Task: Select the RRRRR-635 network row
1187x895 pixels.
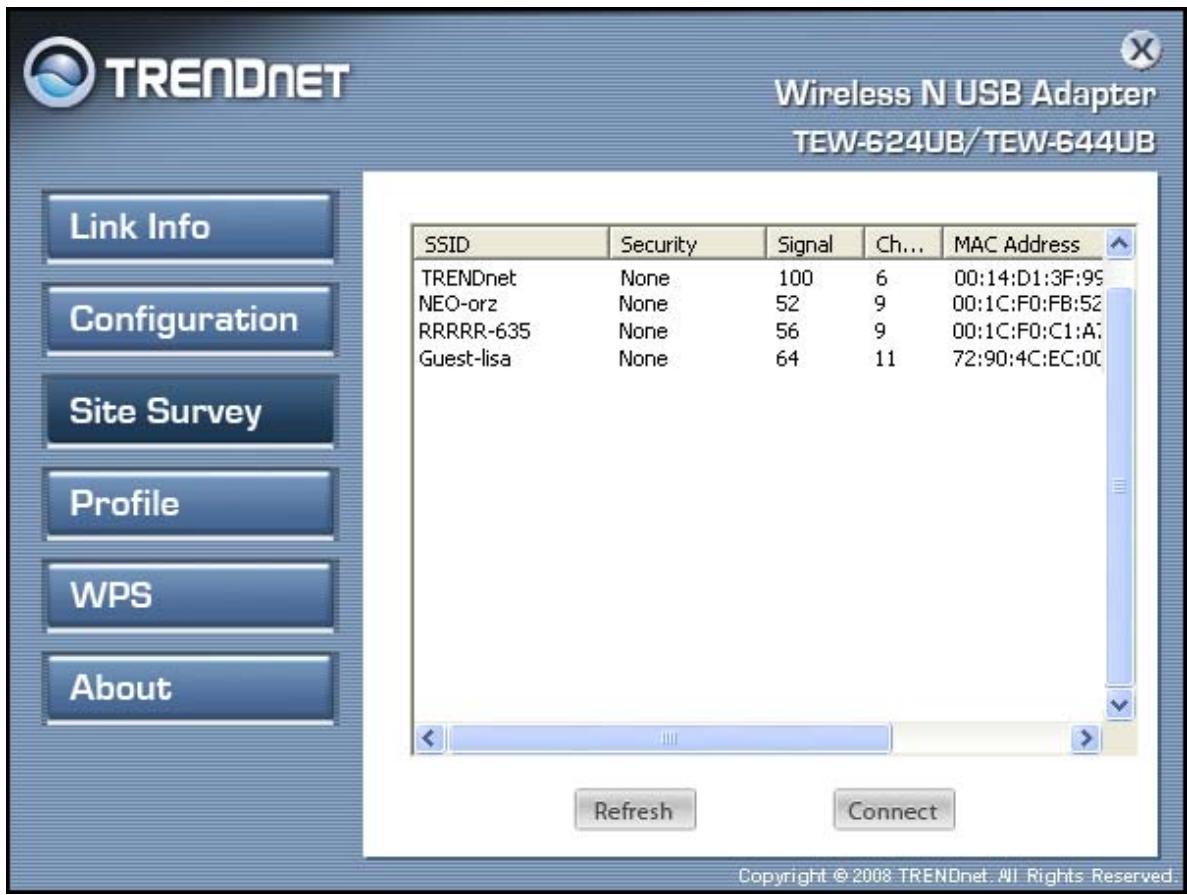Action: tap(759, 332)
